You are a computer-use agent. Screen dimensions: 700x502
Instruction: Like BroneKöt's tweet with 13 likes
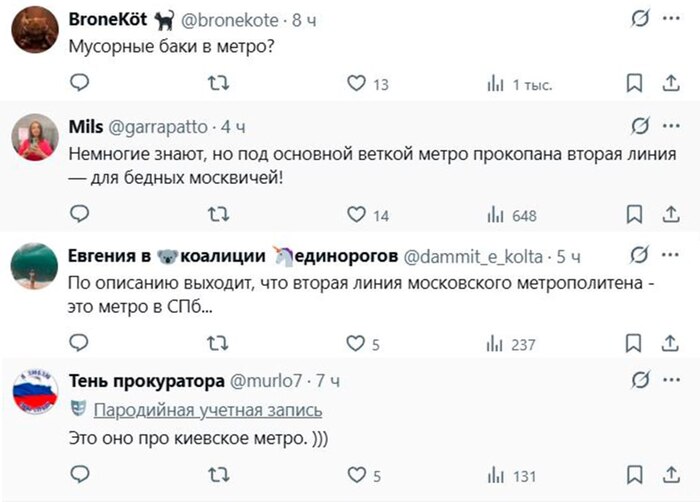[357, 84]
